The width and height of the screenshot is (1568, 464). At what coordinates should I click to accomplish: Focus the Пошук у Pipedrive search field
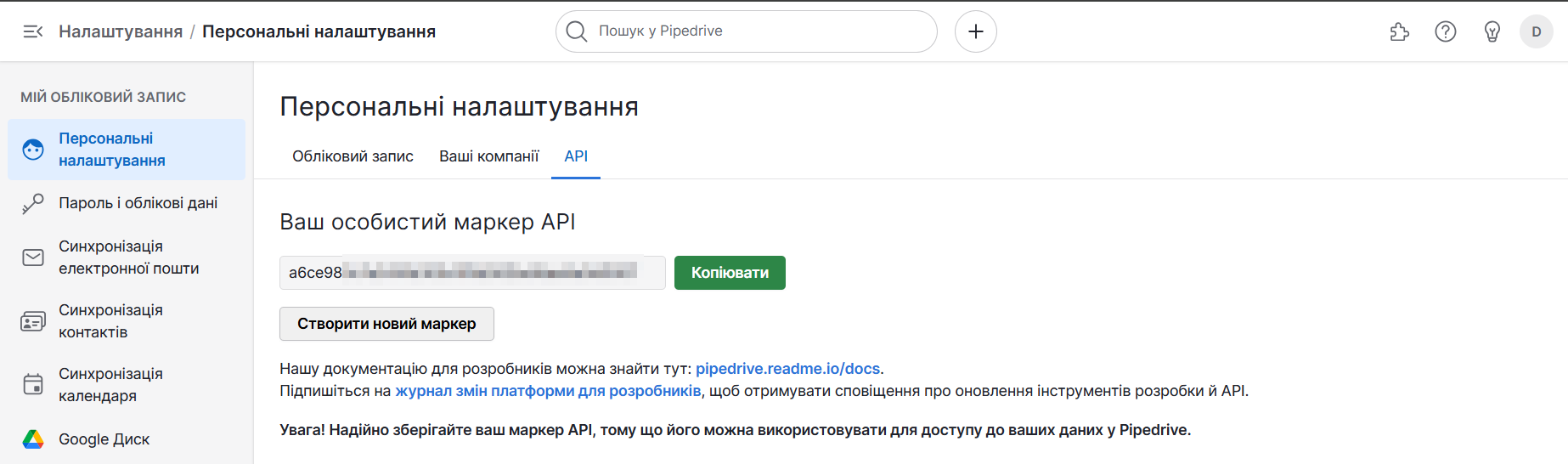756,31
